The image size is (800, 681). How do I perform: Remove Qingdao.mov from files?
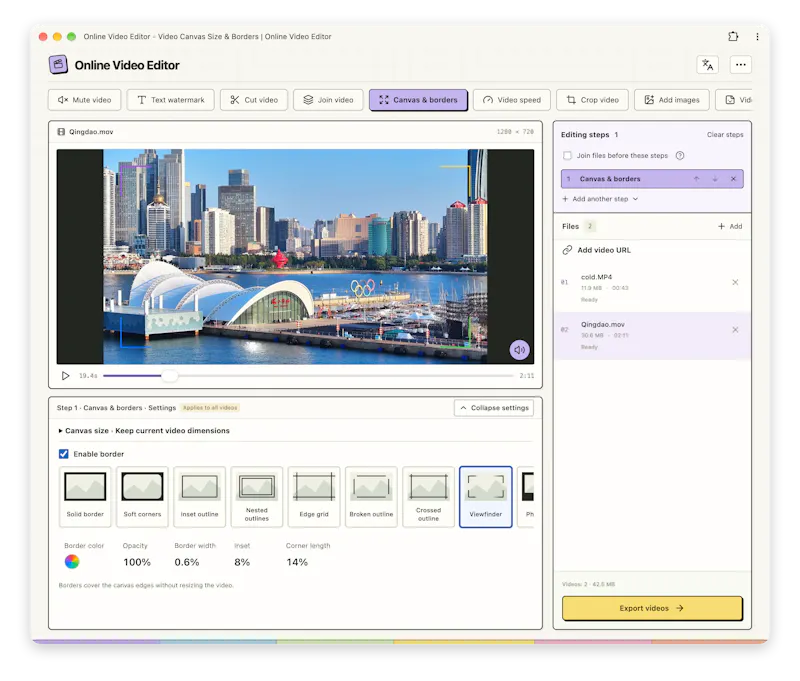(x=735, y=330)
